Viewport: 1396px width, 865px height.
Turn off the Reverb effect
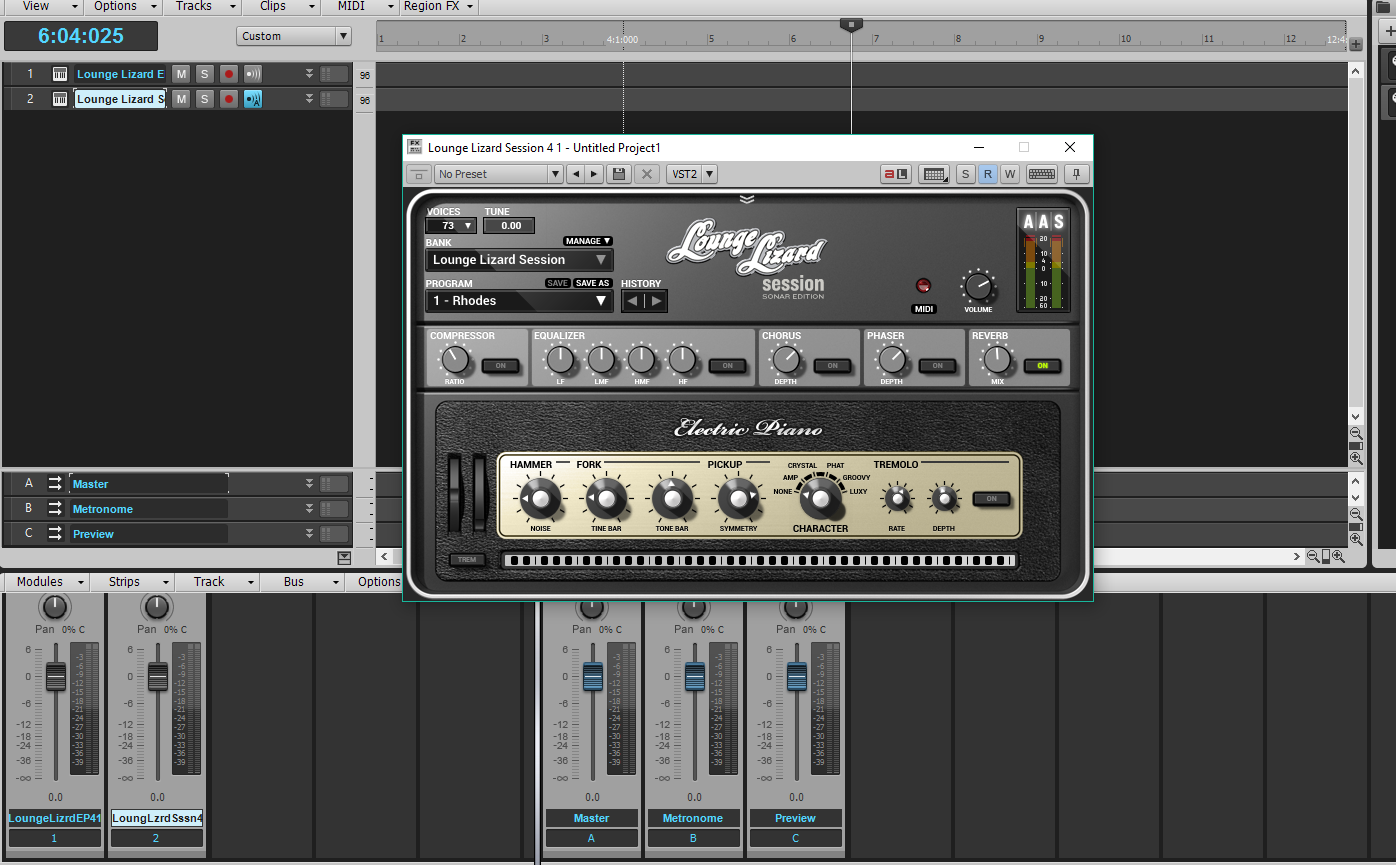[1042, 366]
